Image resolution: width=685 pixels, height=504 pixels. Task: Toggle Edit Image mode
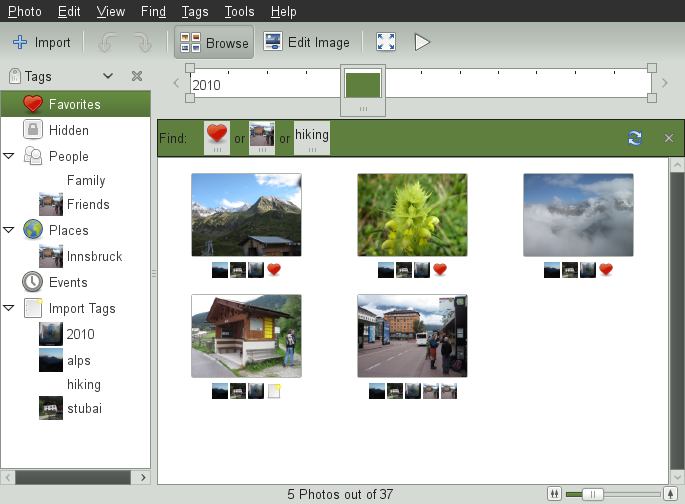point(307,42)
